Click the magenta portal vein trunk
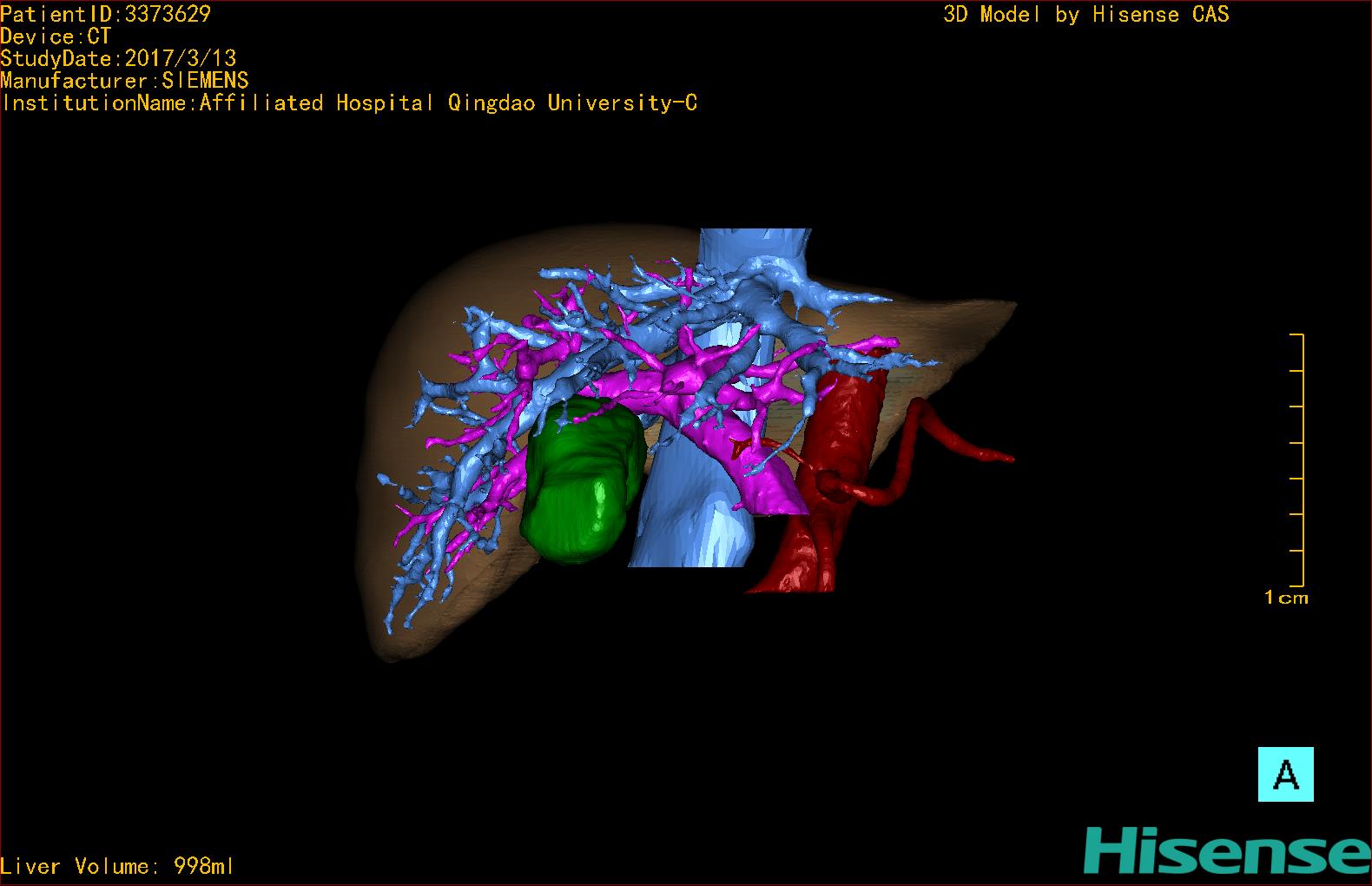 pyautogui.click(x=755, y=460)
